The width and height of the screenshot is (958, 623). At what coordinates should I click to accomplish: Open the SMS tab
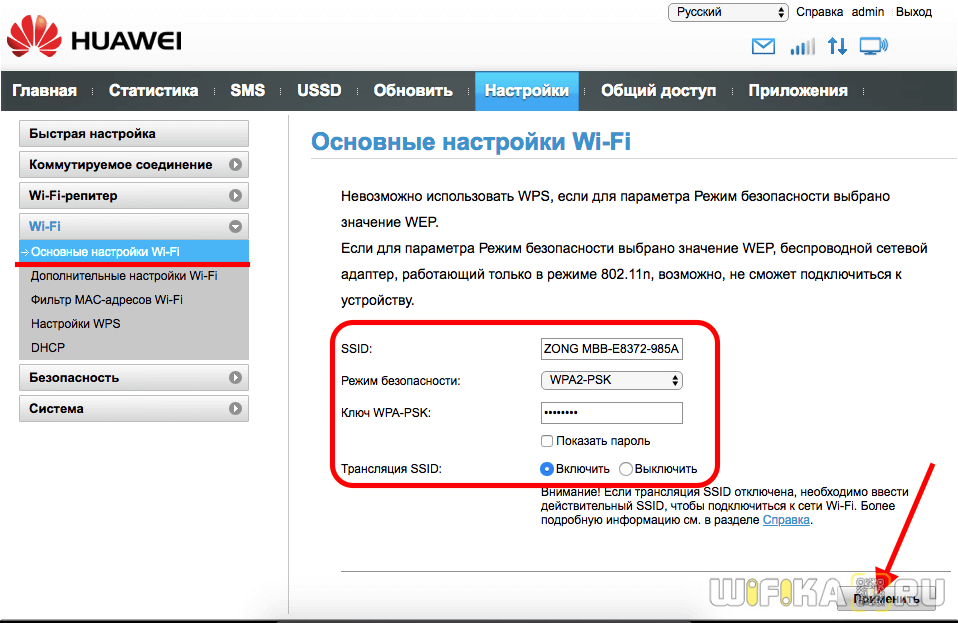click(x=247, y=90)
